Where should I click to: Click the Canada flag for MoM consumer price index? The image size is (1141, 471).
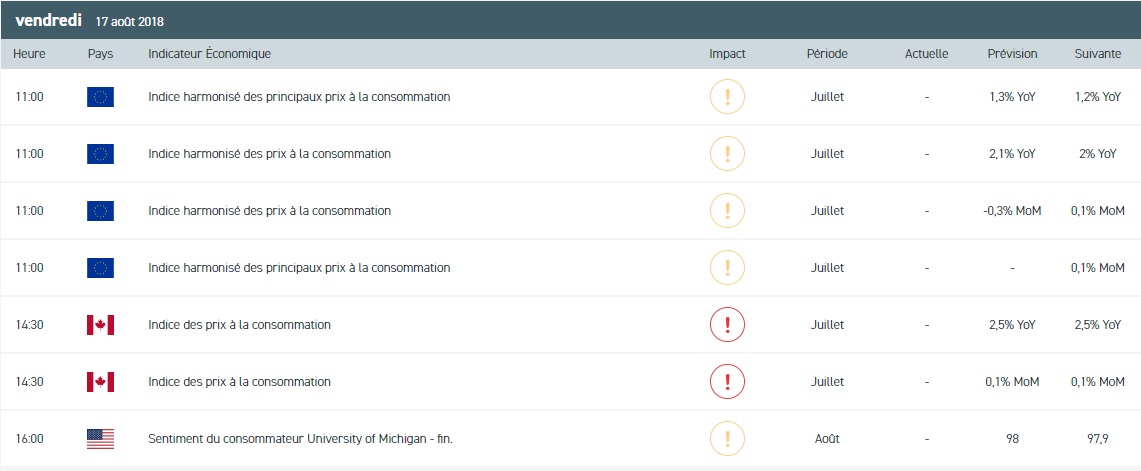(100, 382)
